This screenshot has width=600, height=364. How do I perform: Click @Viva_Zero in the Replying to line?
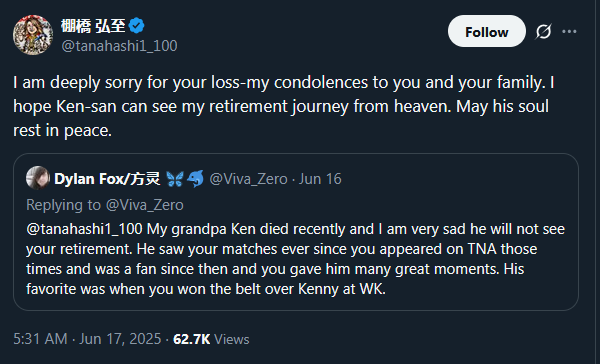(x=144, y=205)
